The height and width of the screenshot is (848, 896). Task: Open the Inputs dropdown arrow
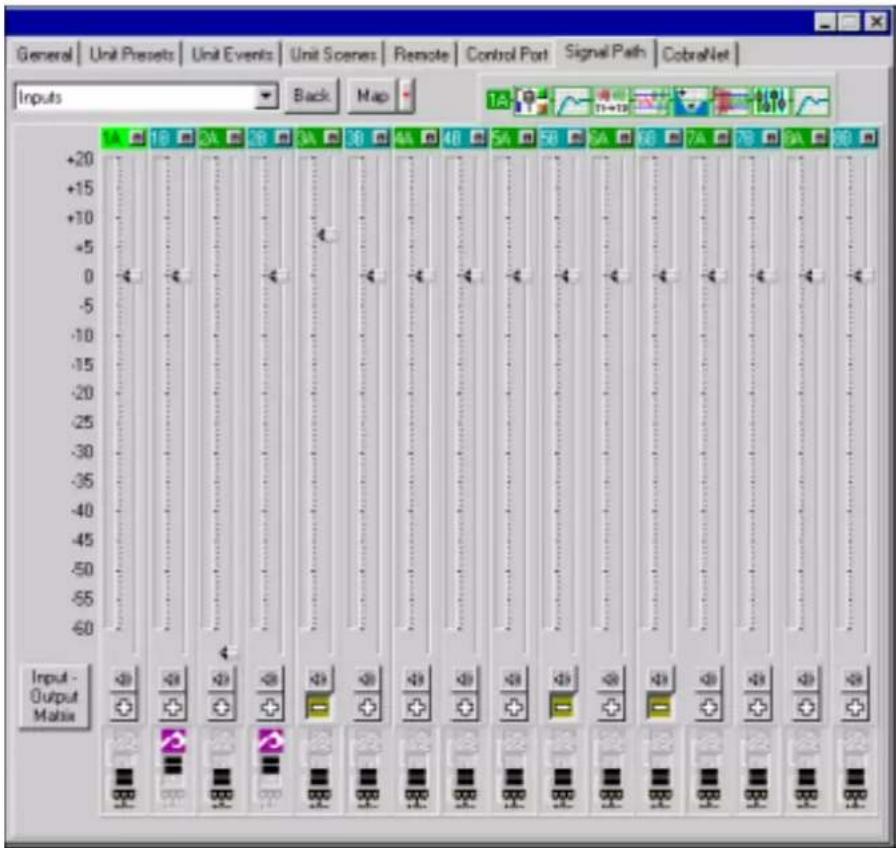[x=266, y=96]
